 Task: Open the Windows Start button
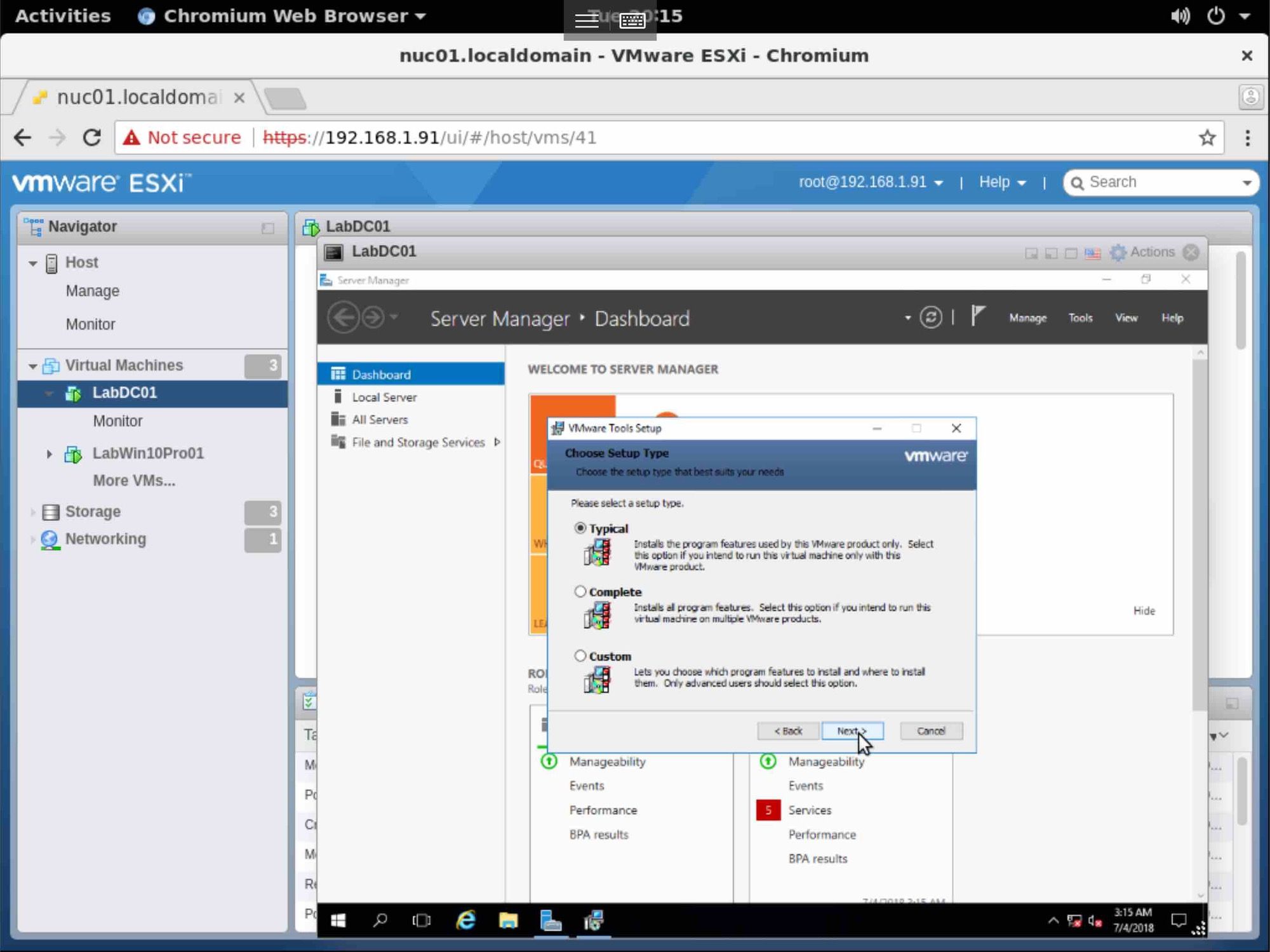click(x=338, y=920)
